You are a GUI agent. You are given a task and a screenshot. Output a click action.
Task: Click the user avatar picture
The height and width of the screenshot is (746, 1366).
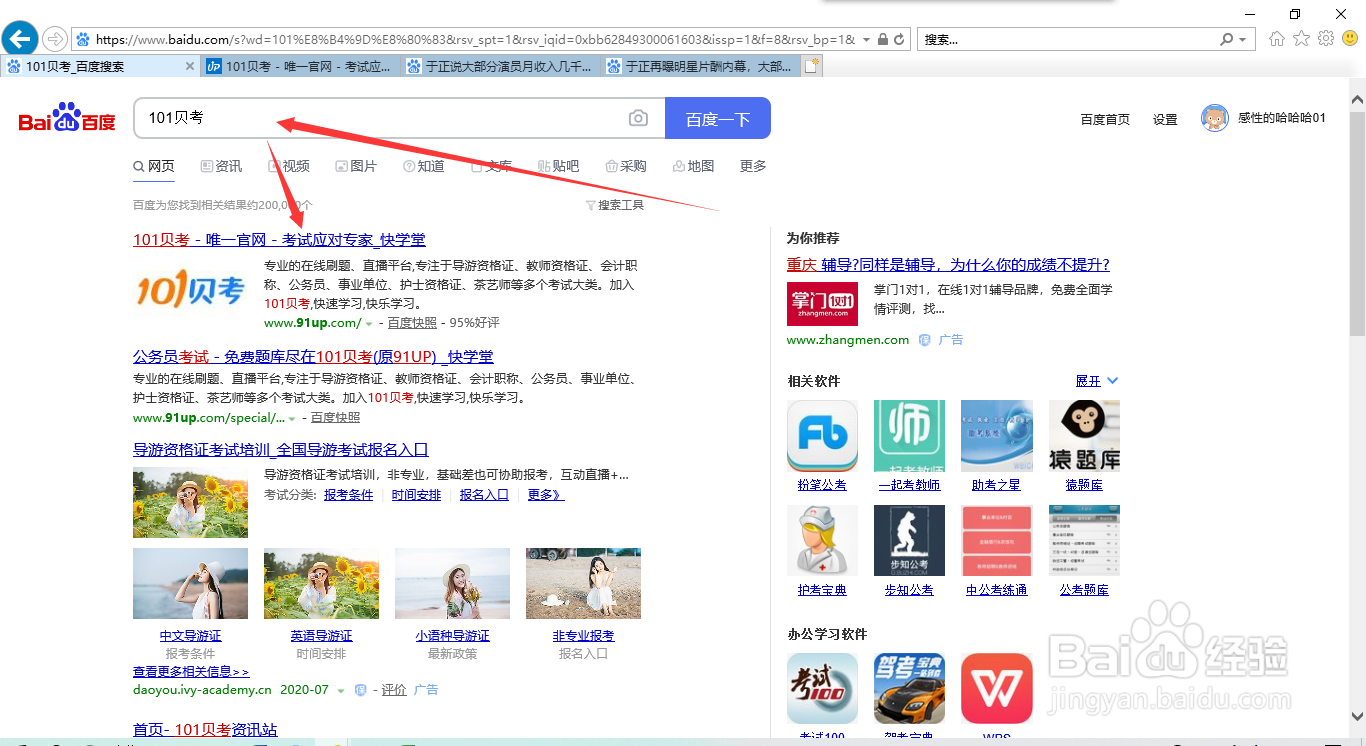click(x=1214, y=118)
